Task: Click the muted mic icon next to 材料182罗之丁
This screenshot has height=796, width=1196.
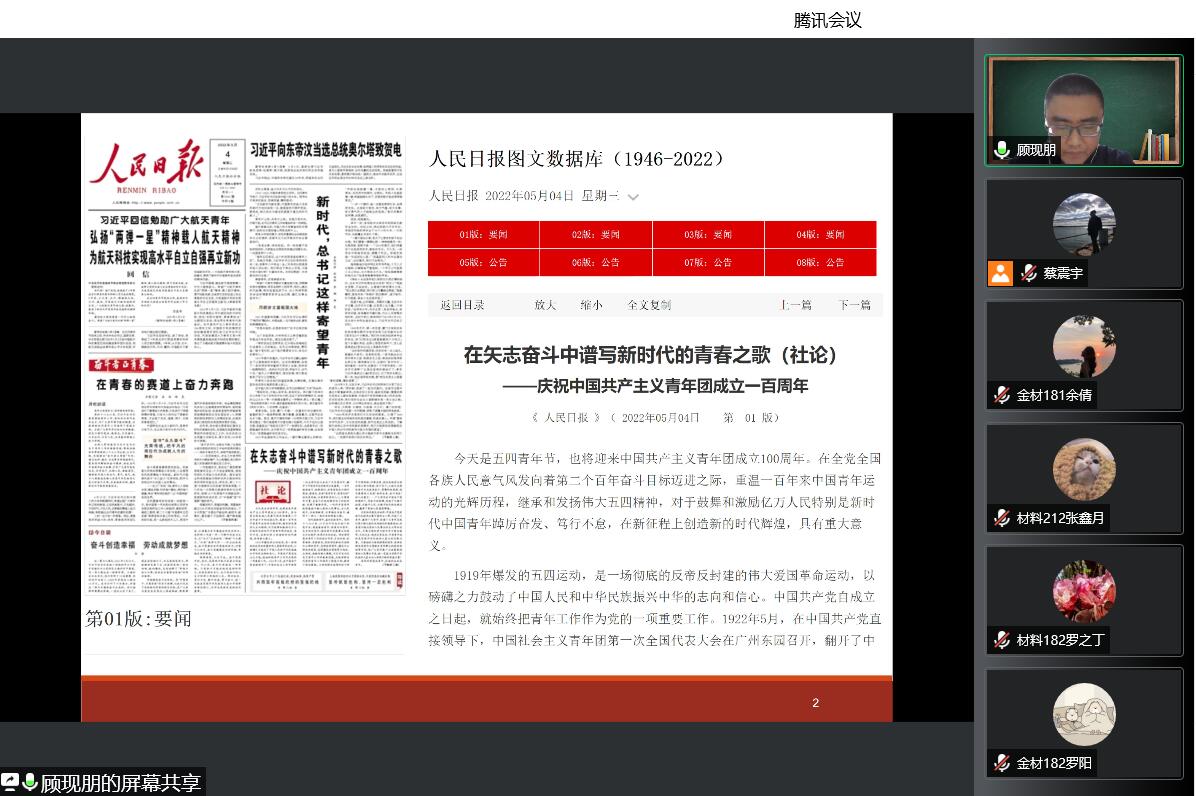Action: [x=1001, y=640]
